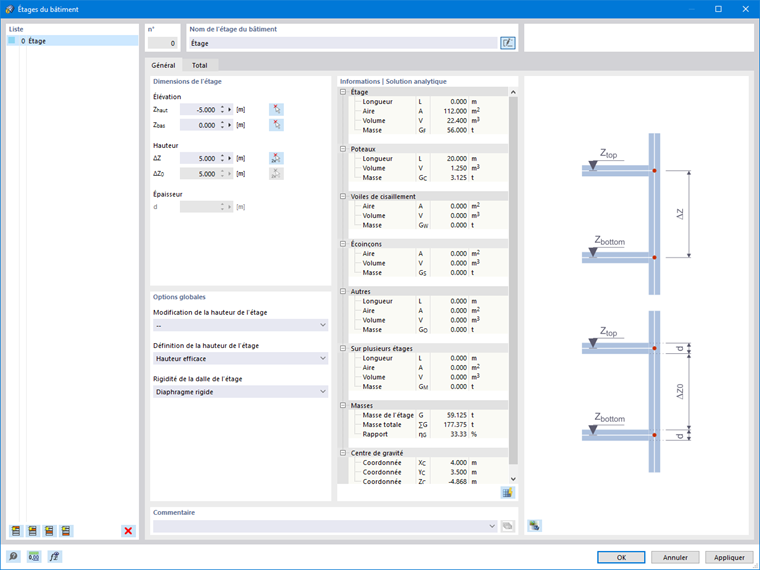Open the Rigidité de la dalle dropdown
This screenshot has width=760, height=570.
(x=240, y=392)
